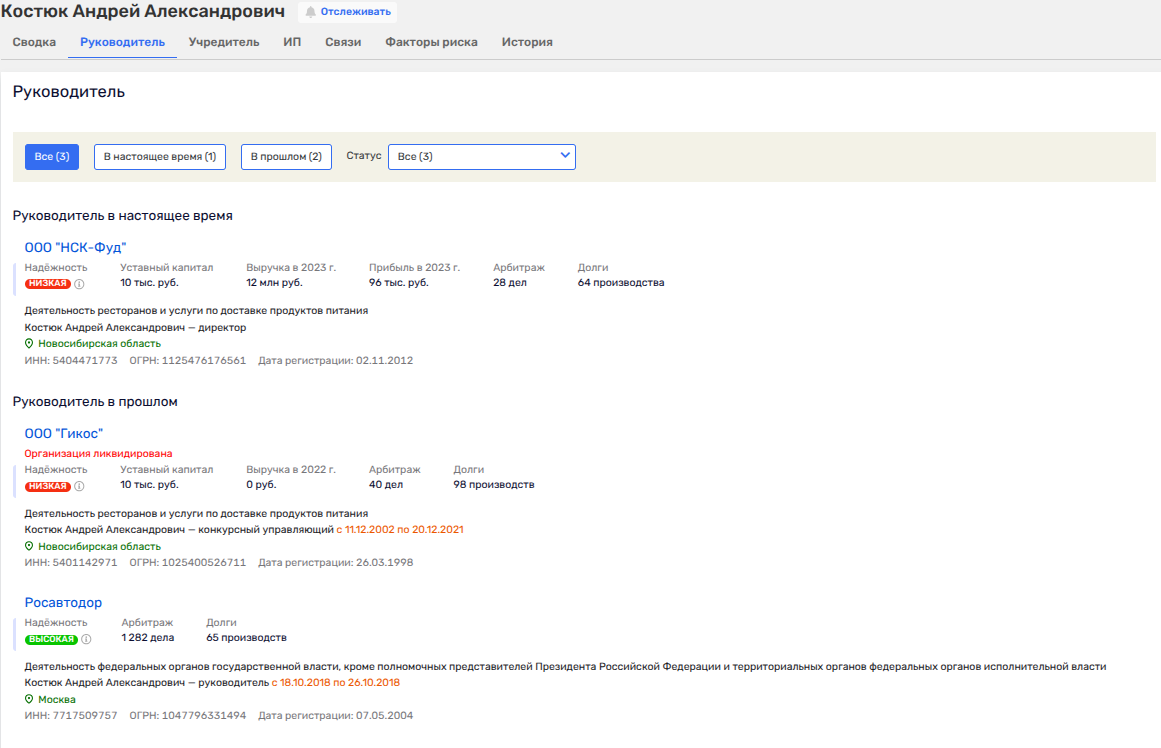Open the История tab
Screen dimensions: 1161x748
tap(527, 42)
